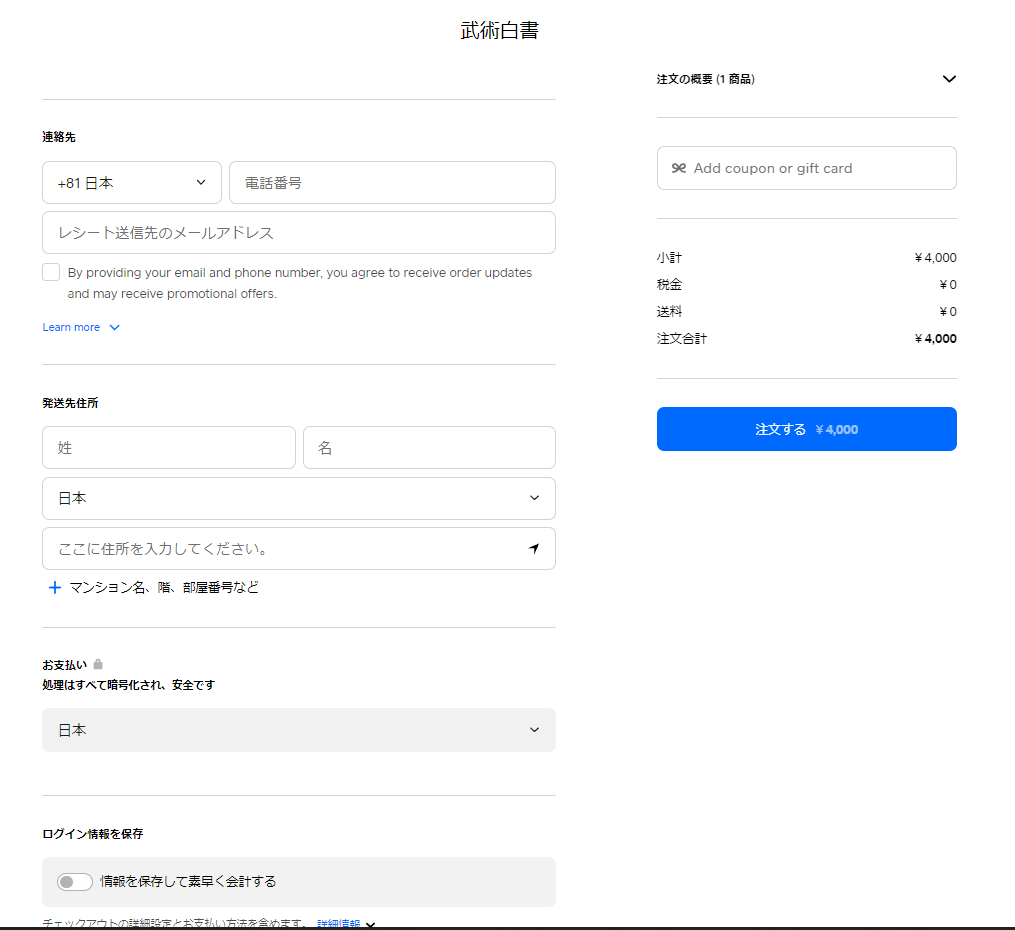Click the 姓 last name field
Screen dimensions: 1015x930
(x=168, y=448)
